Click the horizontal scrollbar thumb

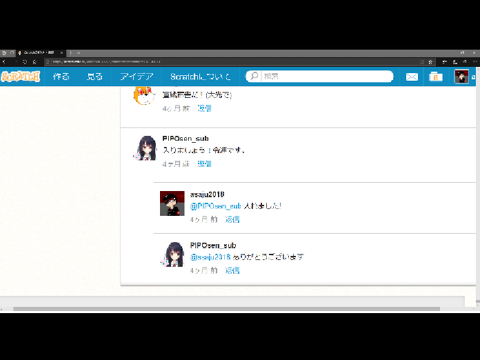pyautogui.click(x=227, y=309)
